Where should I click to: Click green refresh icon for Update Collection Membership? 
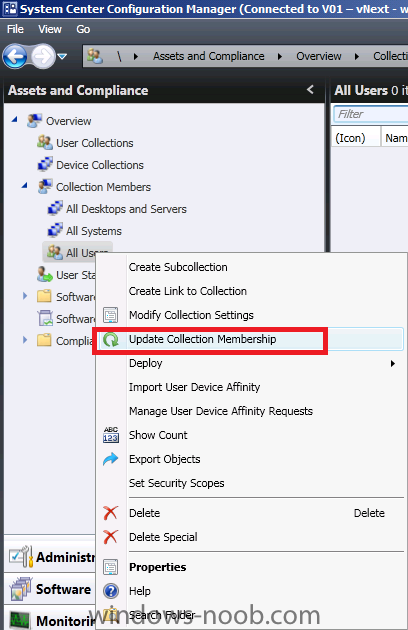tap(111, 340)
